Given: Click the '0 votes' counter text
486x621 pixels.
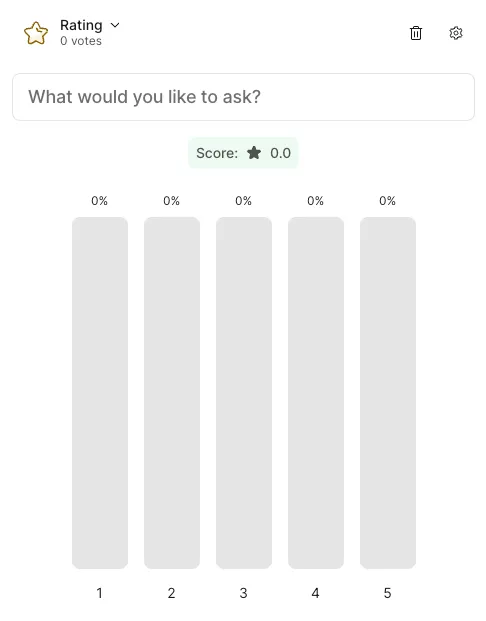Looking at the screenshot, I should click(81, 41).
